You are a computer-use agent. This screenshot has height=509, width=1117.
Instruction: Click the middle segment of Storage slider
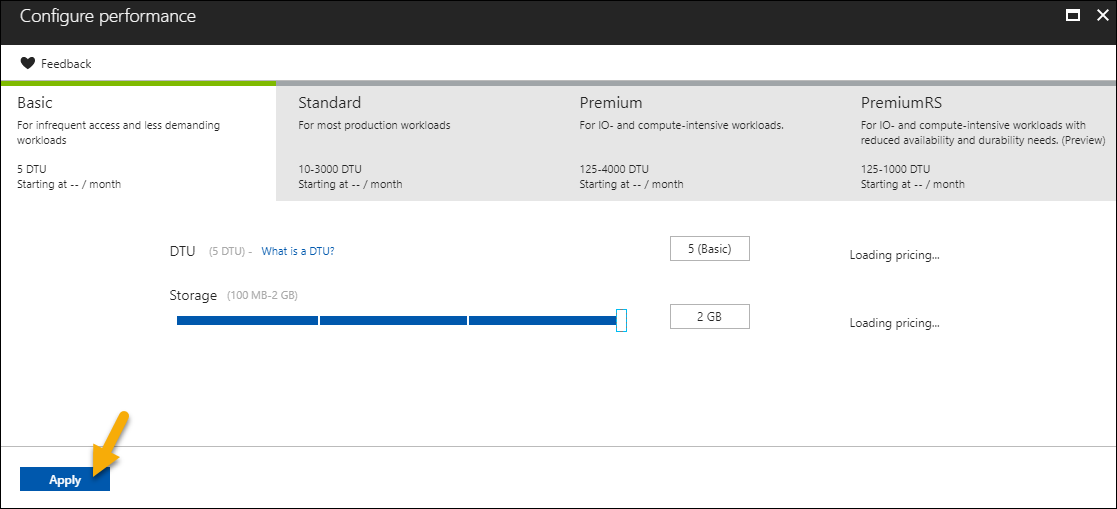click(x=393, y=320)
